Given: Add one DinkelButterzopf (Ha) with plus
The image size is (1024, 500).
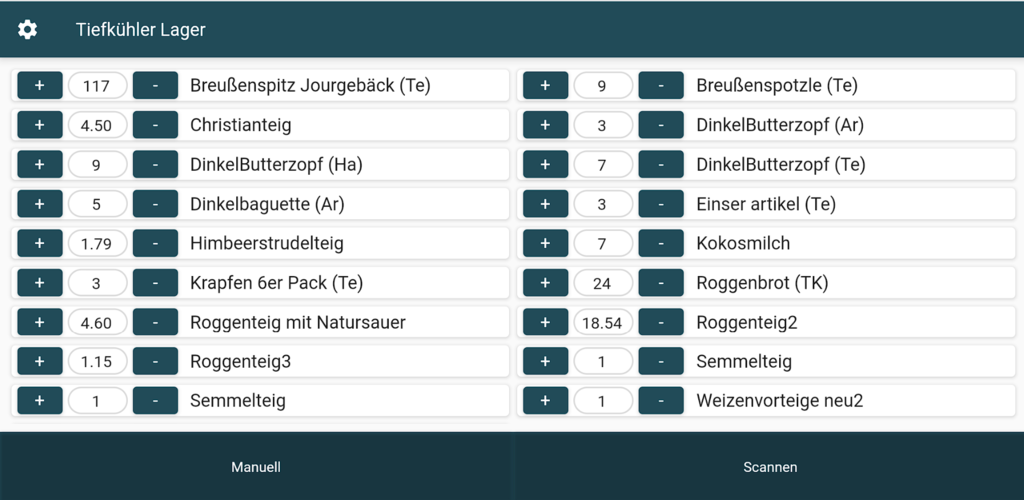Looking at the screenshot, I should pos(40,164).
